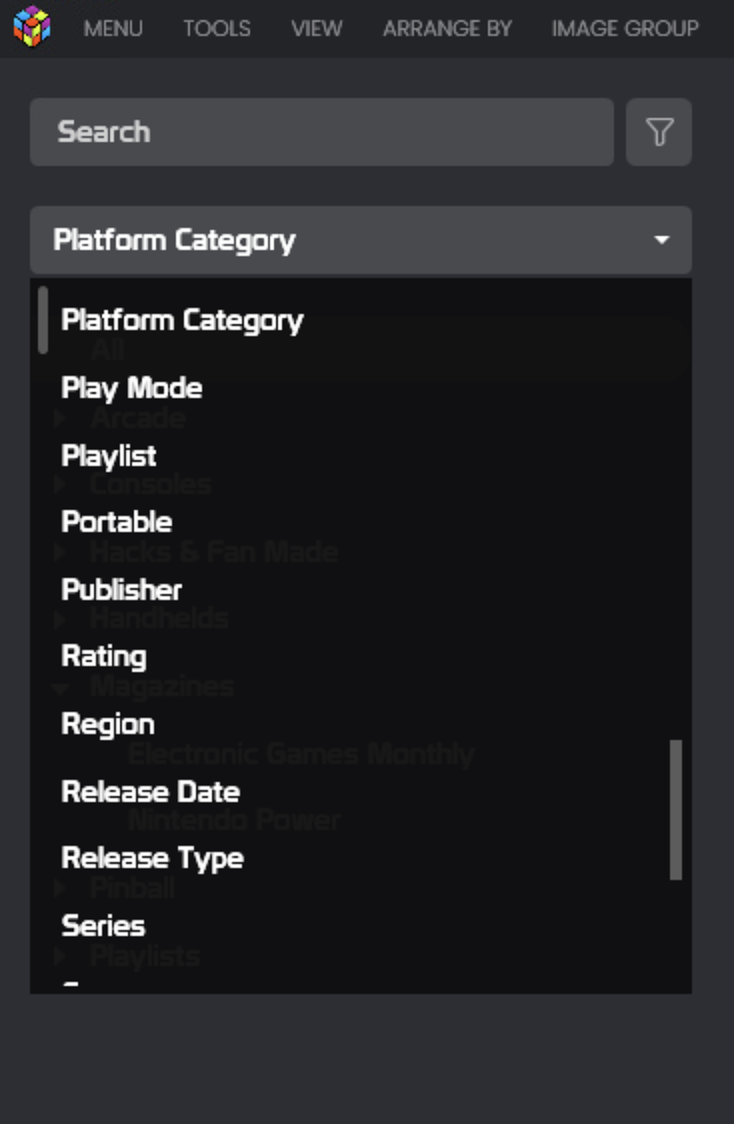Viewport: 734px width, 1124px height.
Task: Click the dropdown list vertical scrollbar thumb
Action: [x=675, y=809]
